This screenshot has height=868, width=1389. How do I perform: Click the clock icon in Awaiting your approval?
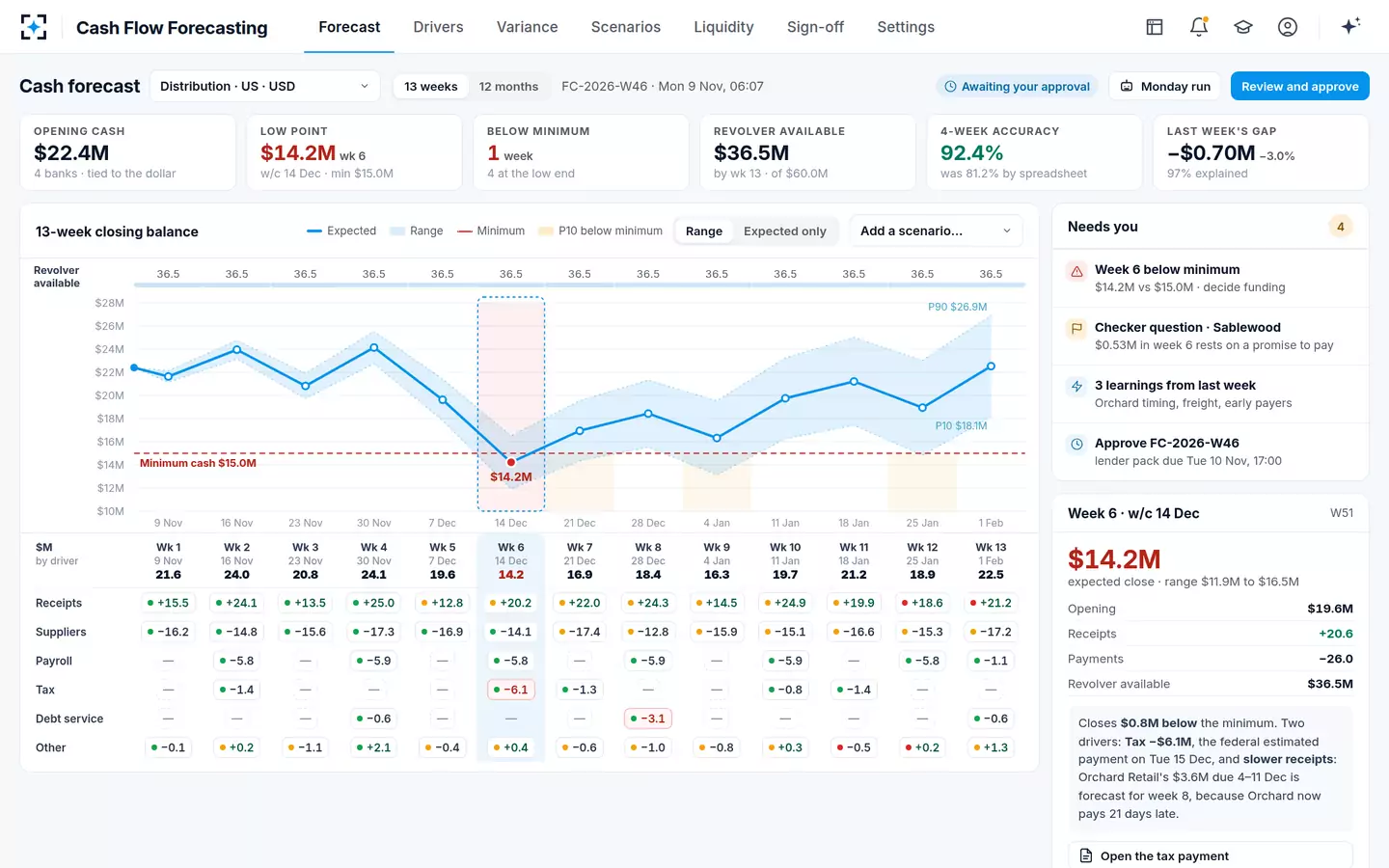(950, 87)
